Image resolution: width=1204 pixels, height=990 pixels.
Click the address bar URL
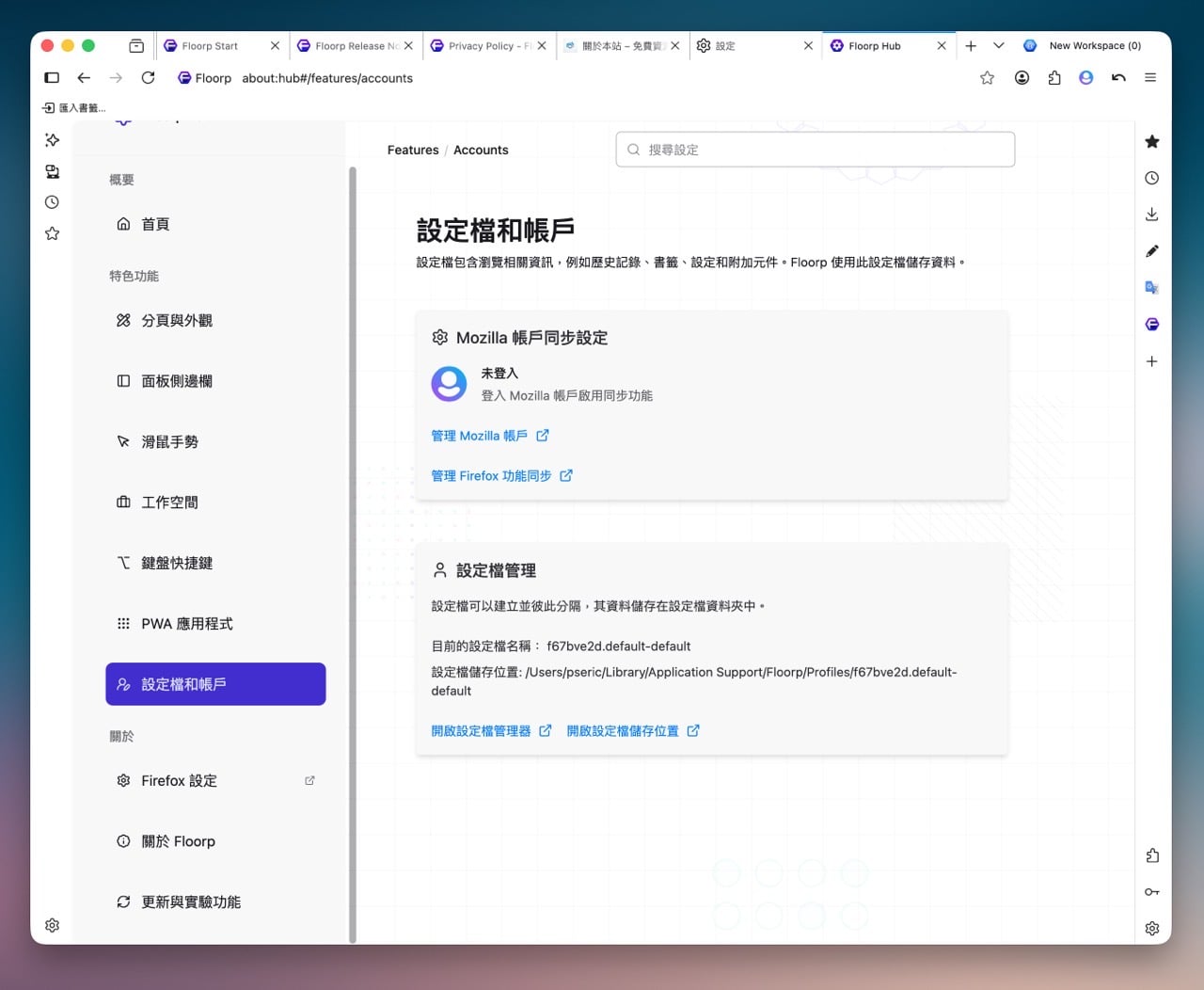tap(327, 78)
